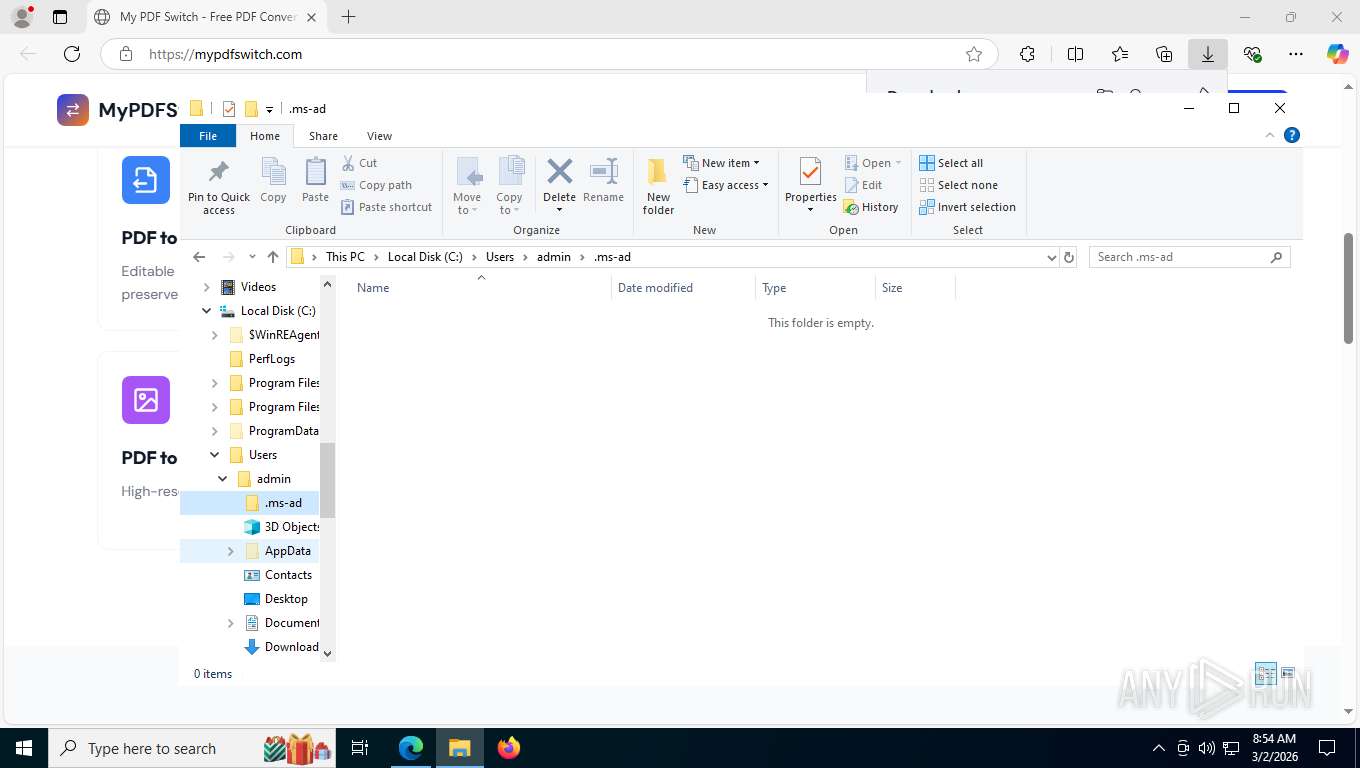
Task: Open folder Properties
Action: pos(811,186)
